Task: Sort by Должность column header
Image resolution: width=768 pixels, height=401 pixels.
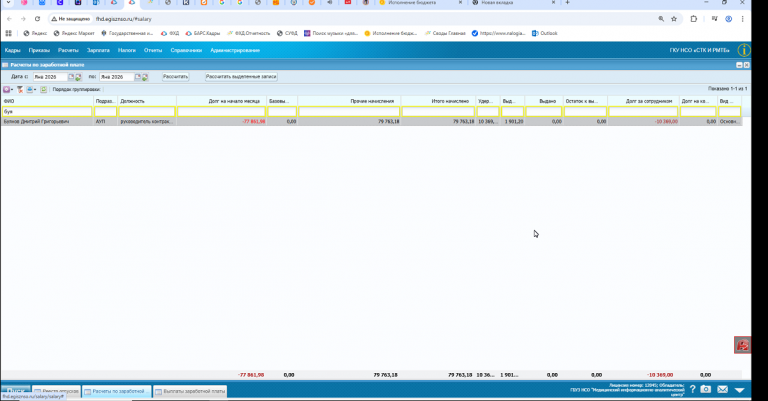Action: click(x=147, y=101)
